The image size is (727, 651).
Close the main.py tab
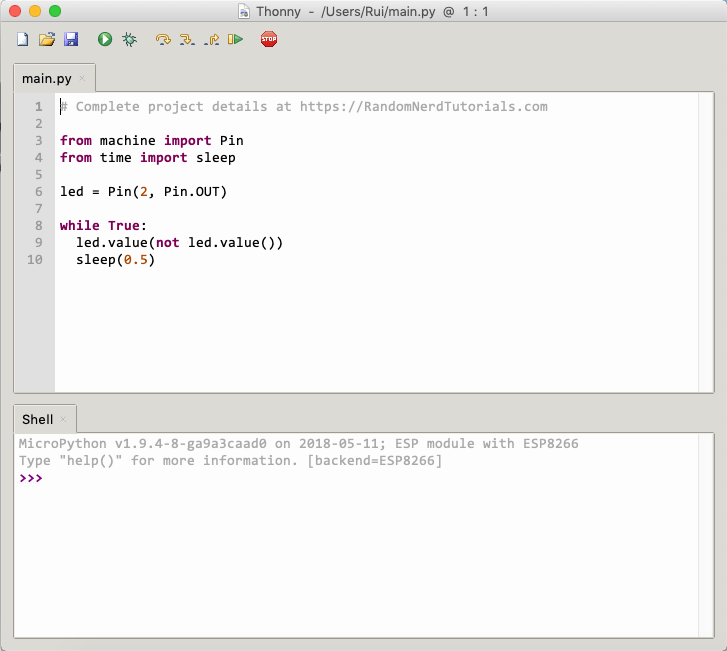pos(83,78)
